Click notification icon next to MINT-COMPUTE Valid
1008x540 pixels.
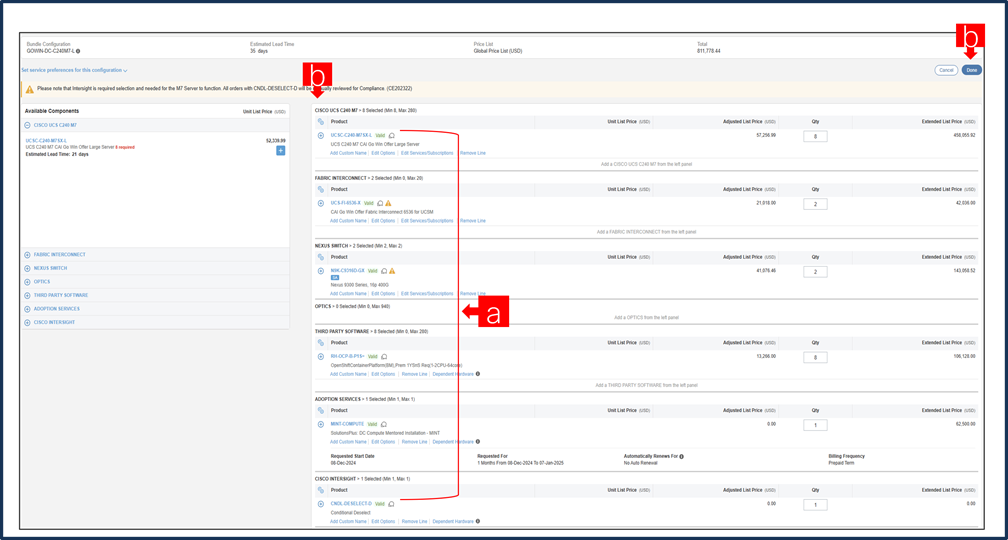(384, 424)
